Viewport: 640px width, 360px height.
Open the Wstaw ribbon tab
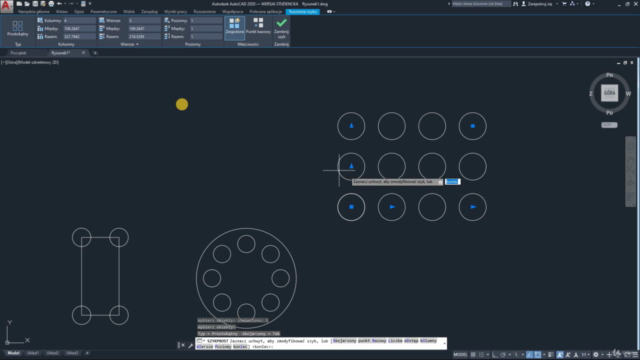(62, 11)
